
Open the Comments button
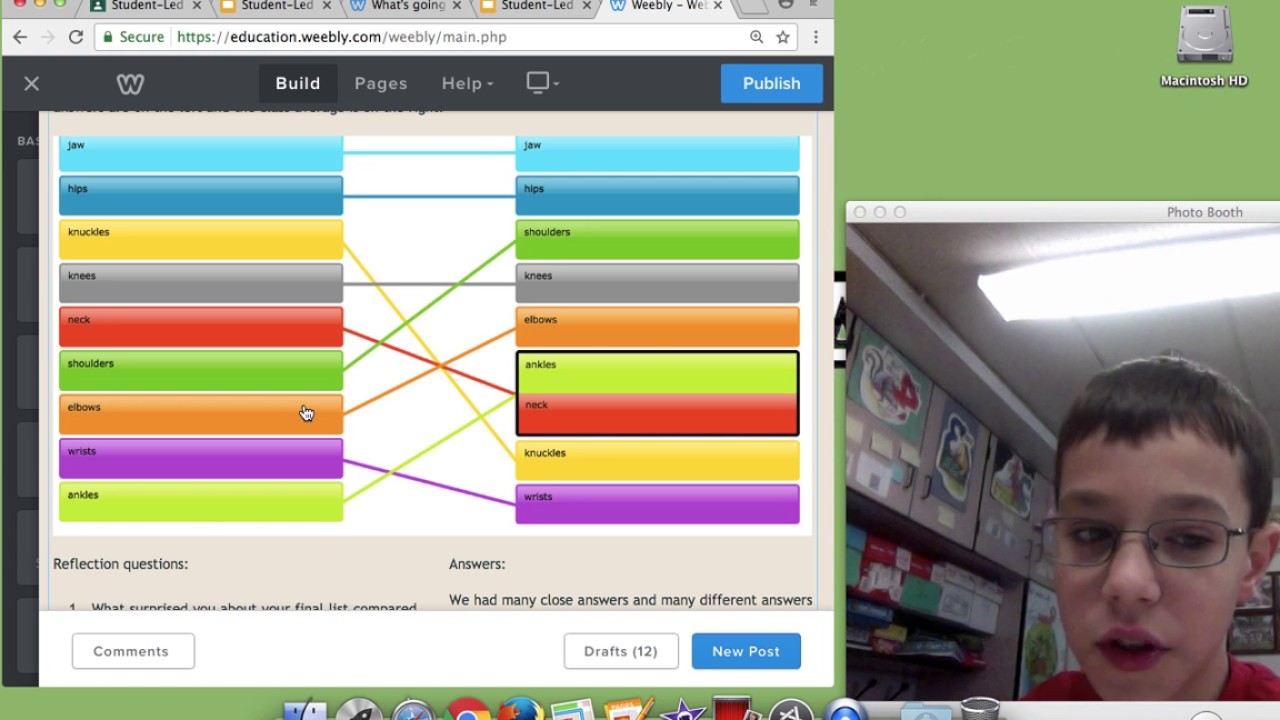(133, 651)
